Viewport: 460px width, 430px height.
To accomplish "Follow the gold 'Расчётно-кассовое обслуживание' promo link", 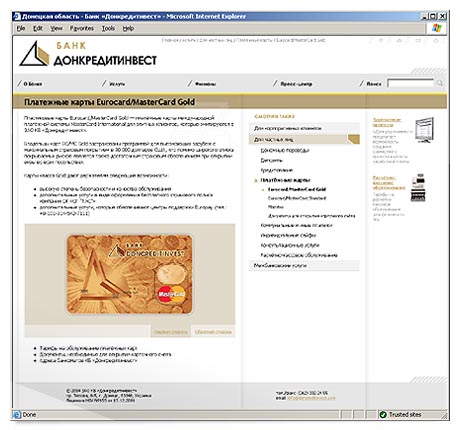I will tap(389, 183).
